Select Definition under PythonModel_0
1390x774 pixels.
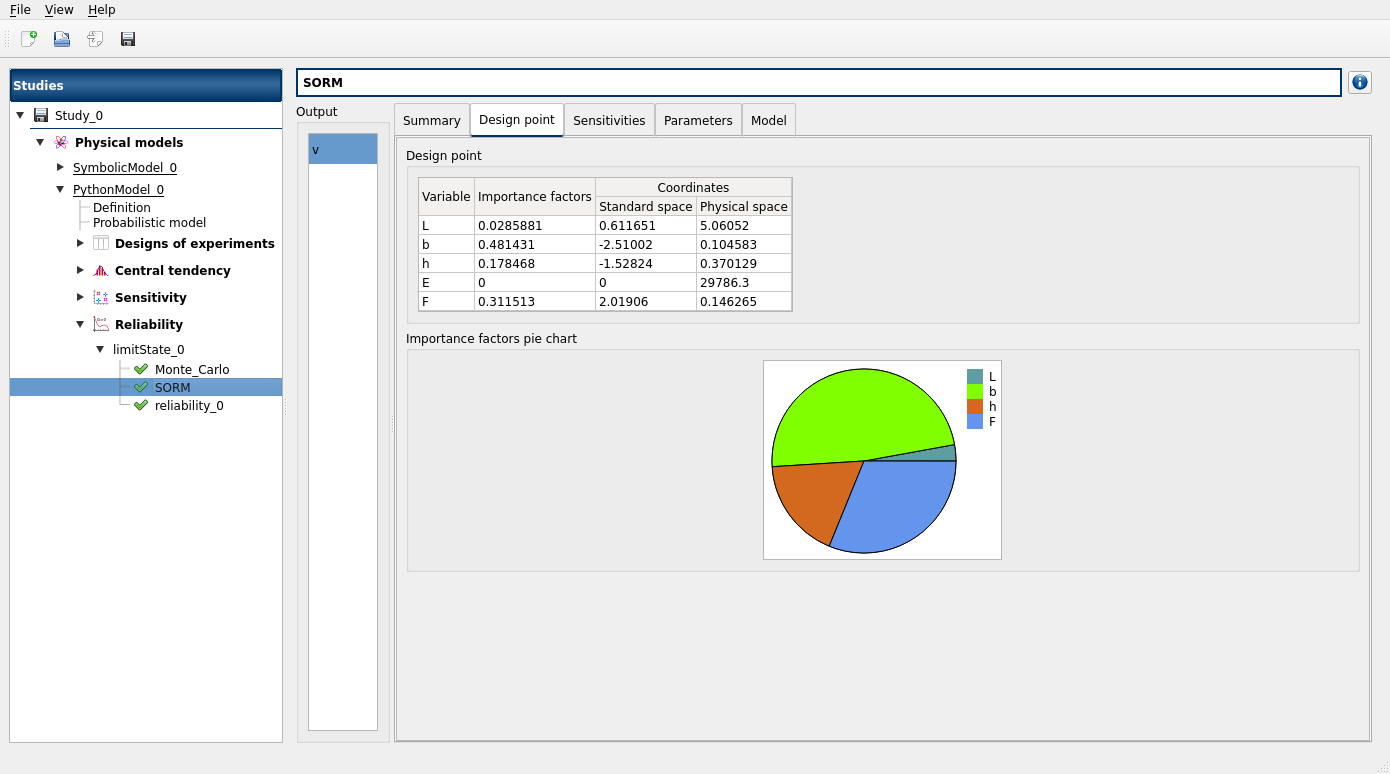tap(122, 208)
